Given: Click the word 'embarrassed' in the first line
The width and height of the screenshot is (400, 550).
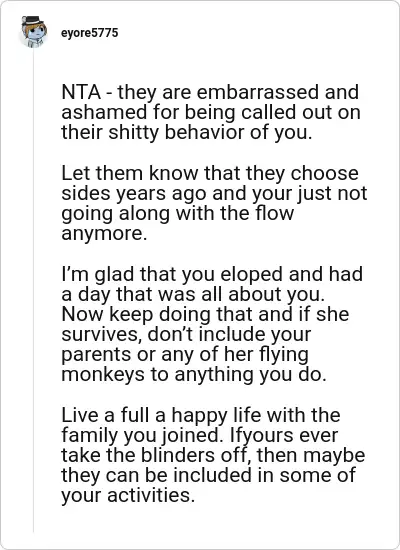Looking at the screenshot, I should pyautogui.click(x=258, y=92).
